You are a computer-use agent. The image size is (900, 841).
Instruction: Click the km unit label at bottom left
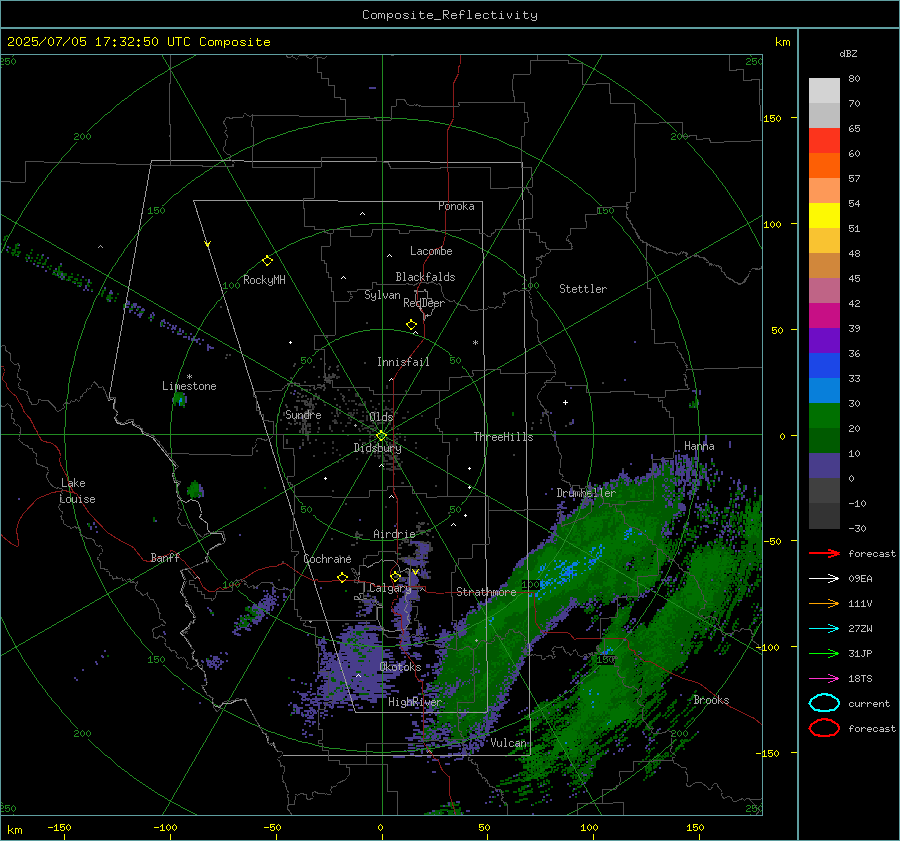[x=14, y=830]
